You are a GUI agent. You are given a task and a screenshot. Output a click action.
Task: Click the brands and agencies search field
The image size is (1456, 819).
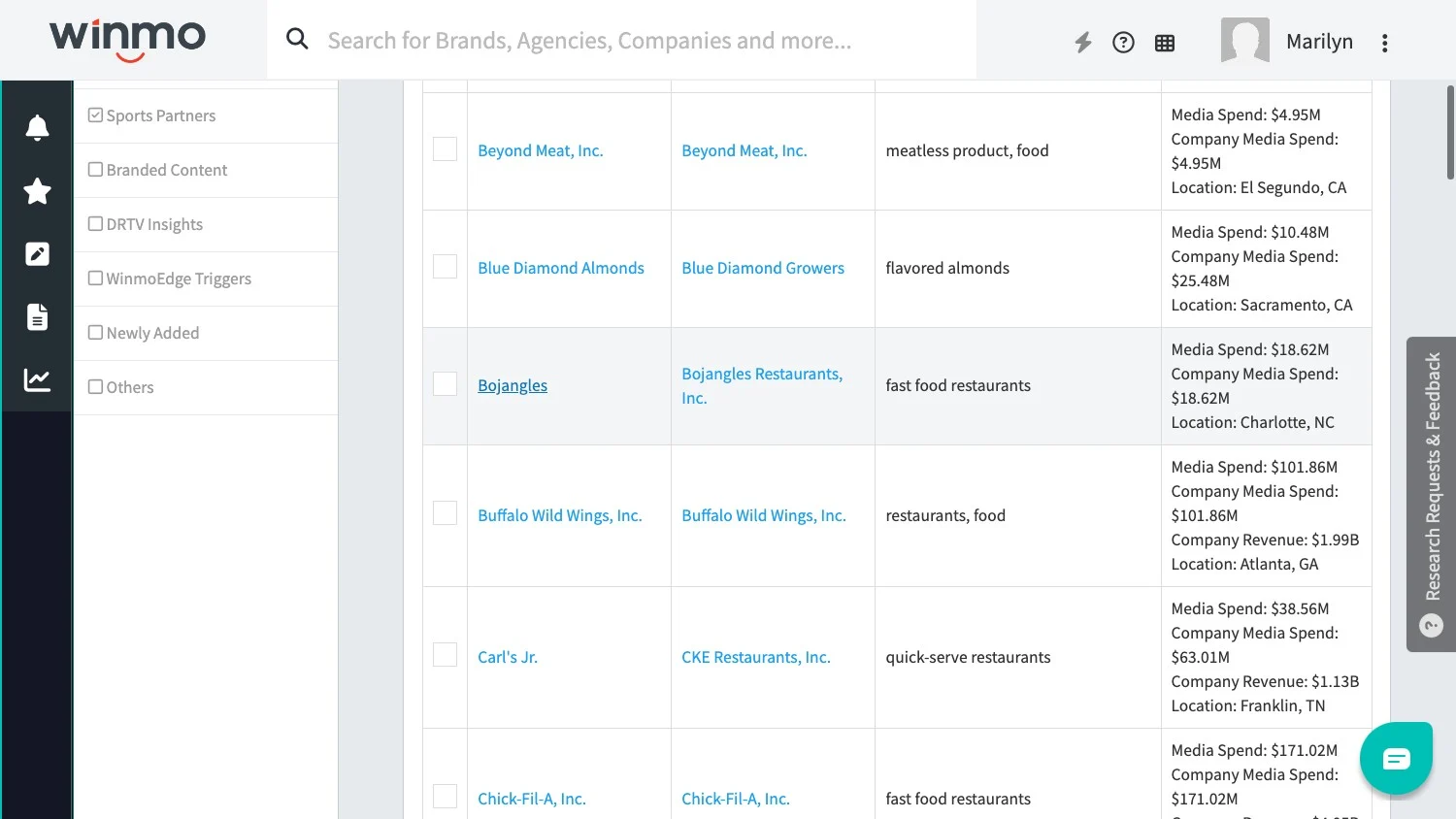621,40
